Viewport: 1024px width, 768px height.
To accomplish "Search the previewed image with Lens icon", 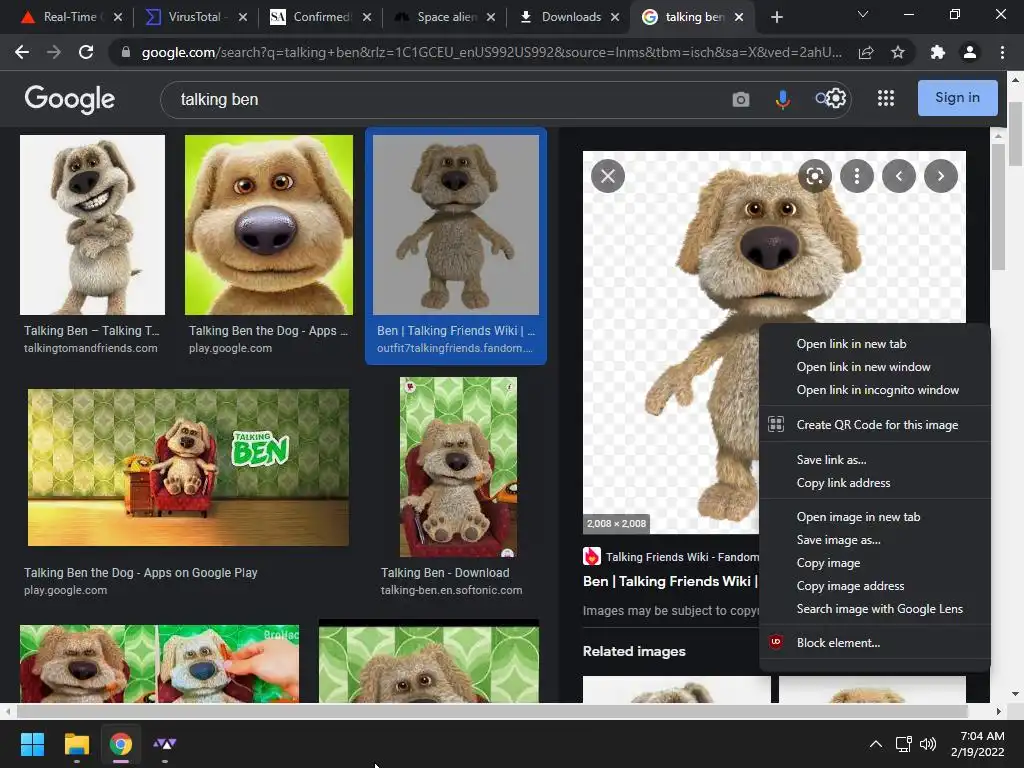I will click(814, 176).
